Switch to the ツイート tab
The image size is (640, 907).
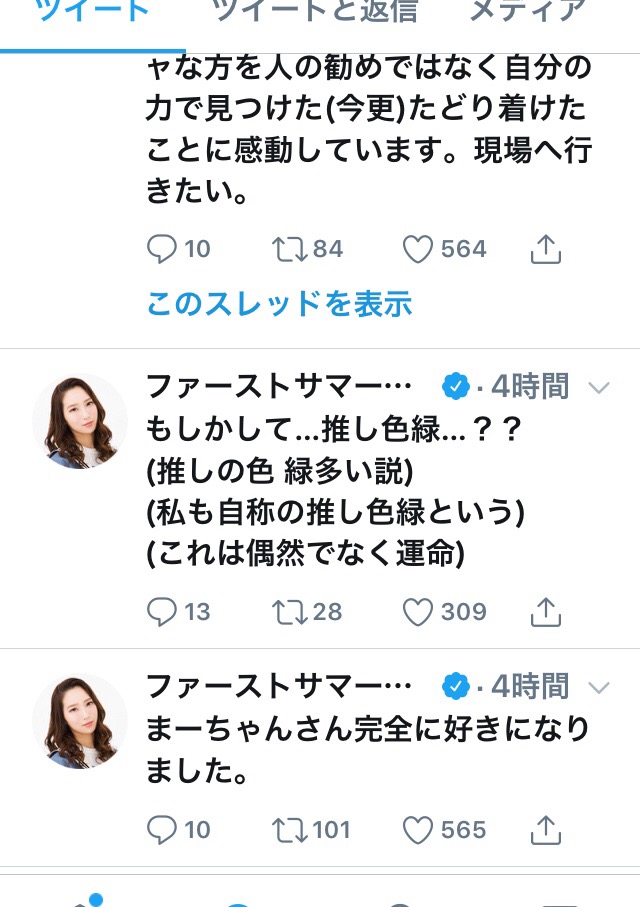click(x=93, y=12)
